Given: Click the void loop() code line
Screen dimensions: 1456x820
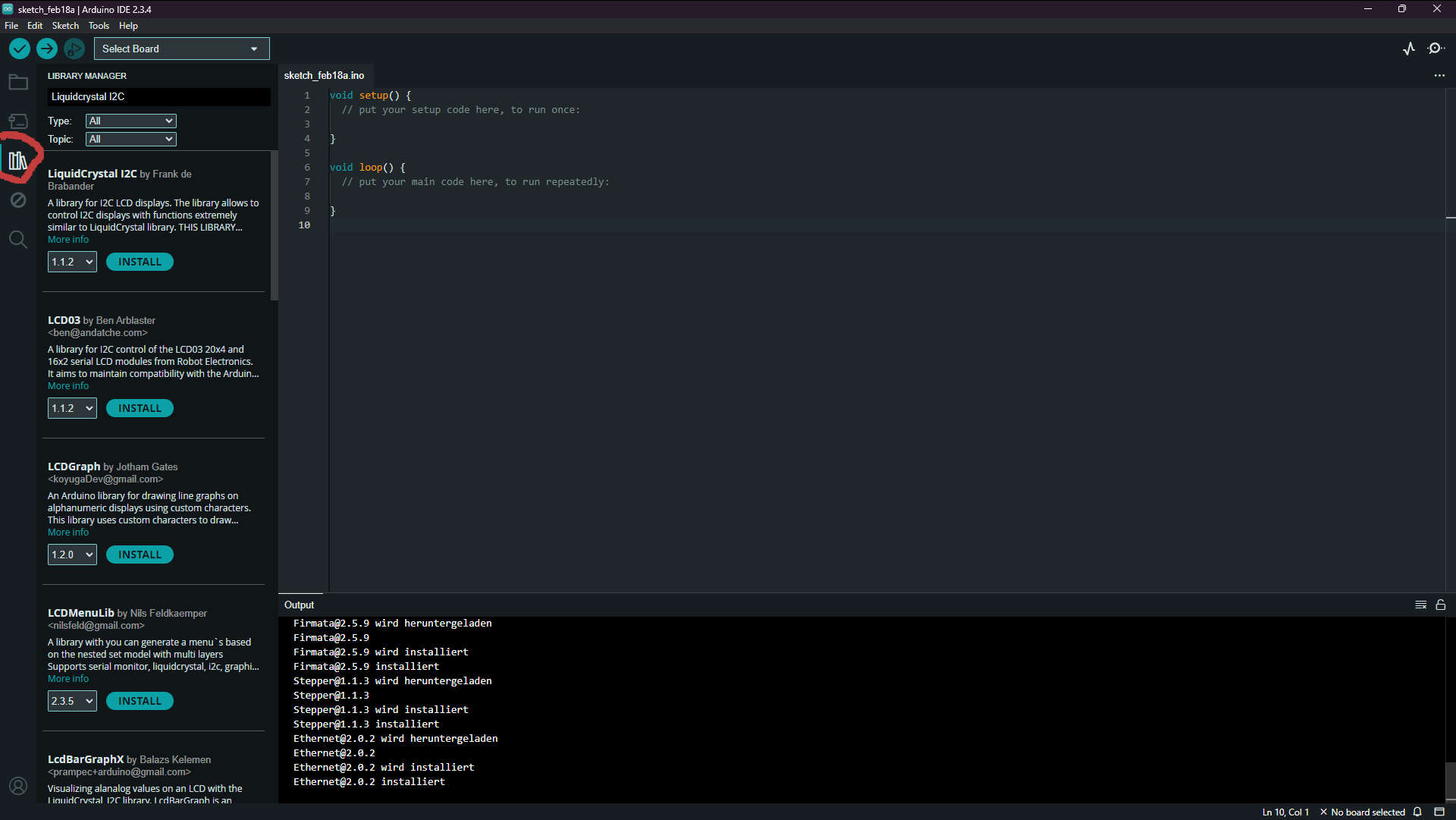Looking at the screenshot, I should [367, 168].
